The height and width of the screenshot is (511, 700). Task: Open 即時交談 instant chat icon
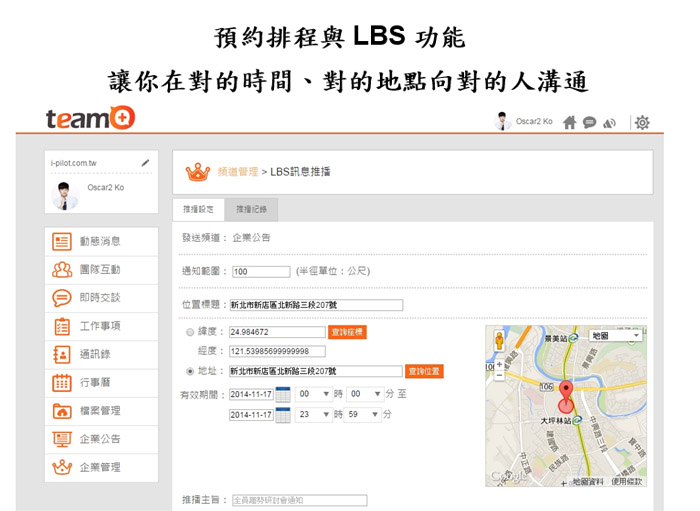pos(62,298)
